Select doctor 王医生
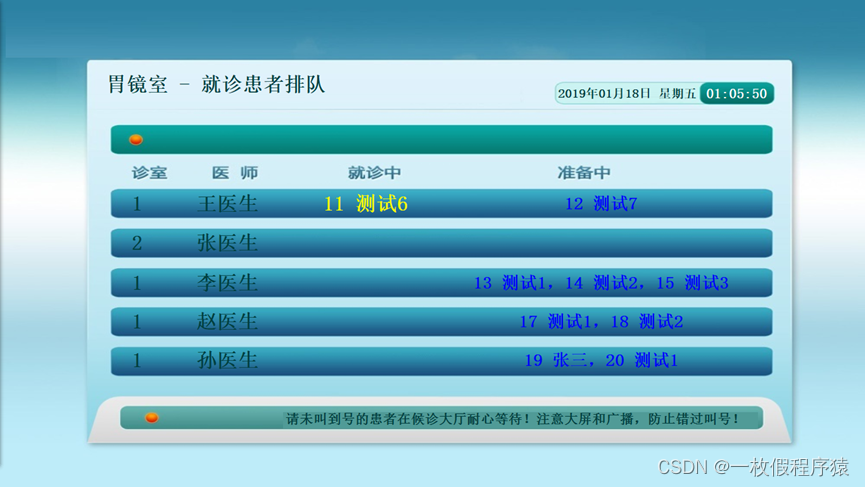Viewport: 865px width, 487px height. click(227, 204)
